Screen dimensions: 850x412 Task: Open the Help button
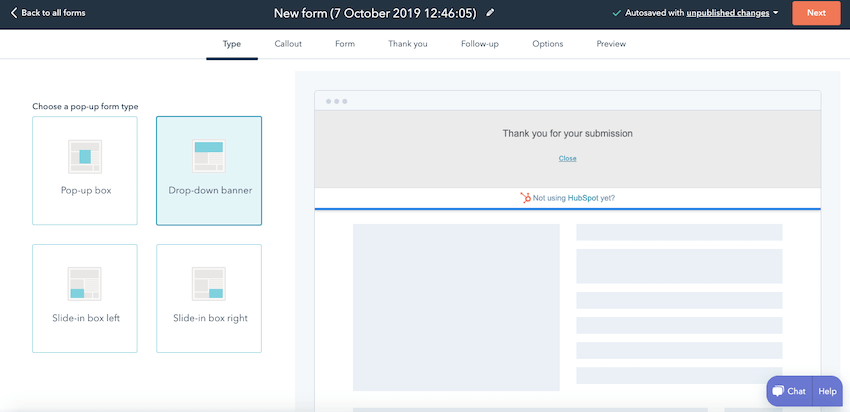[828, 391]
